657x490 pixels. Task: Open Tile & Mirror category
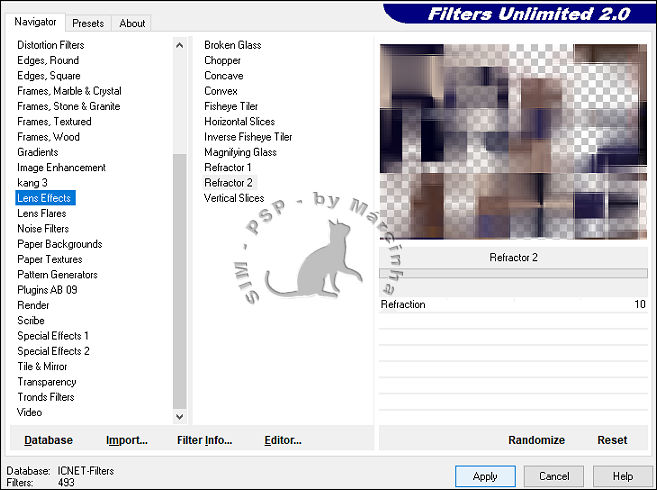point(42,366)
